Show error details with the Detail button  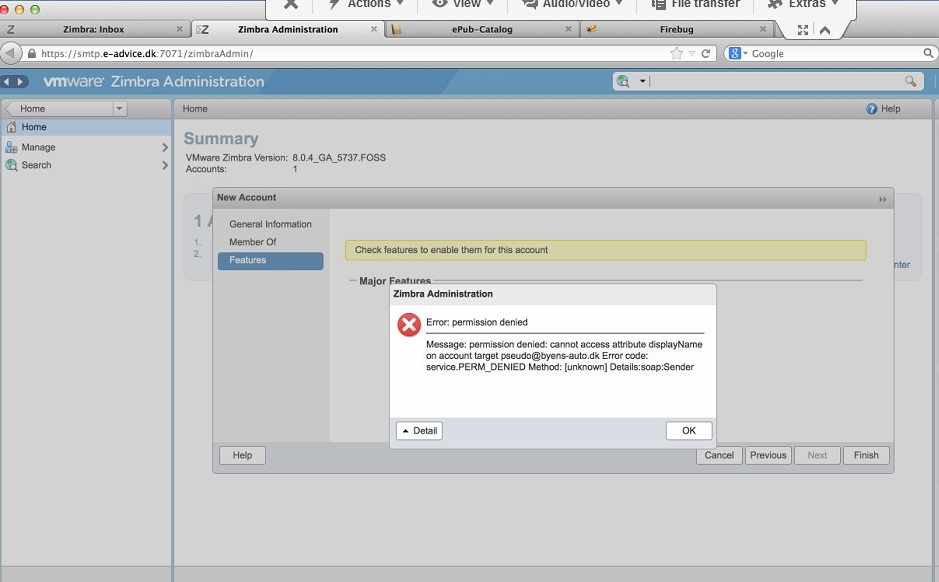tap(419, 431)
